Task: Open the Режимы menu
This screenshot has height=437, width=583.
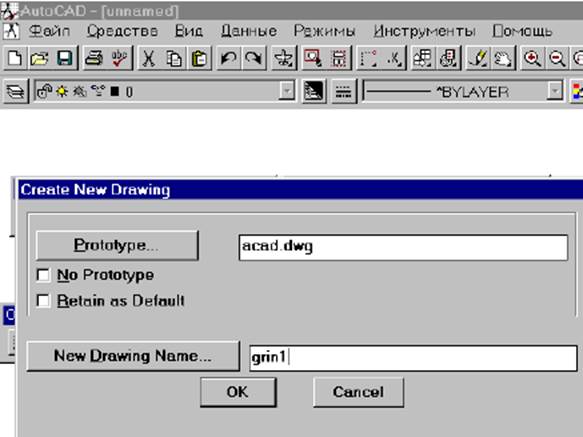Action: pyautogui.click(x=325, y=31)
